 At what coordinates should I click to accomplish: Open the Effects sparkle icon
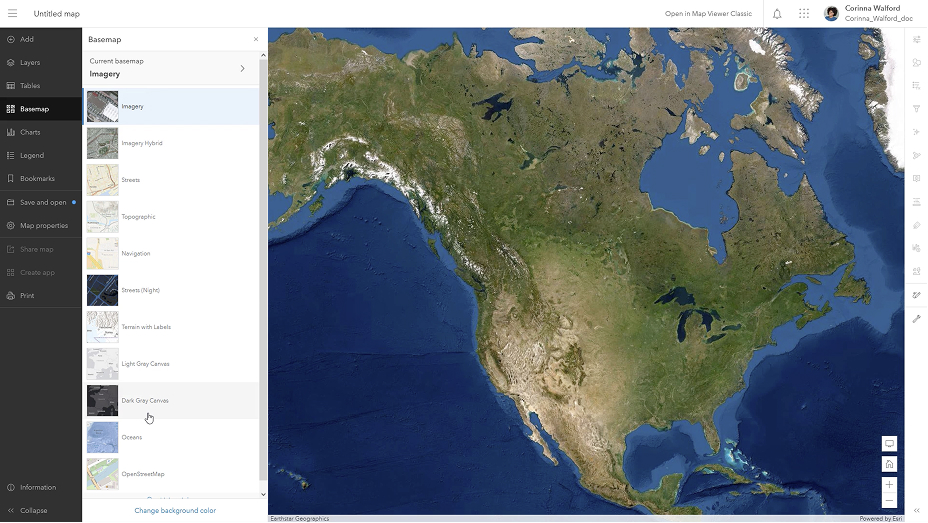916,132
